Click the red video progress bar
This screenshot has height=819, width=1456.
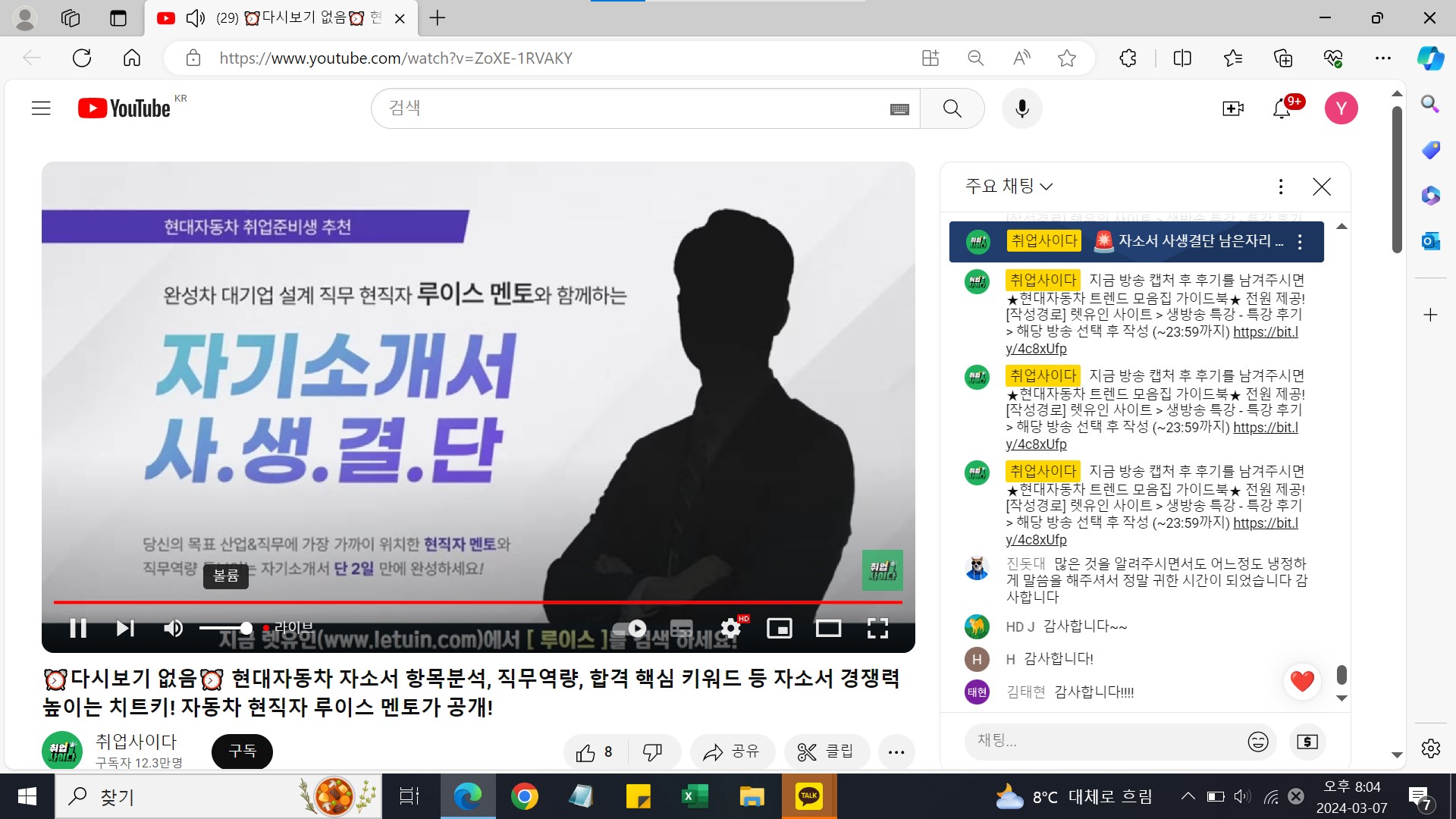coord(478,602)
